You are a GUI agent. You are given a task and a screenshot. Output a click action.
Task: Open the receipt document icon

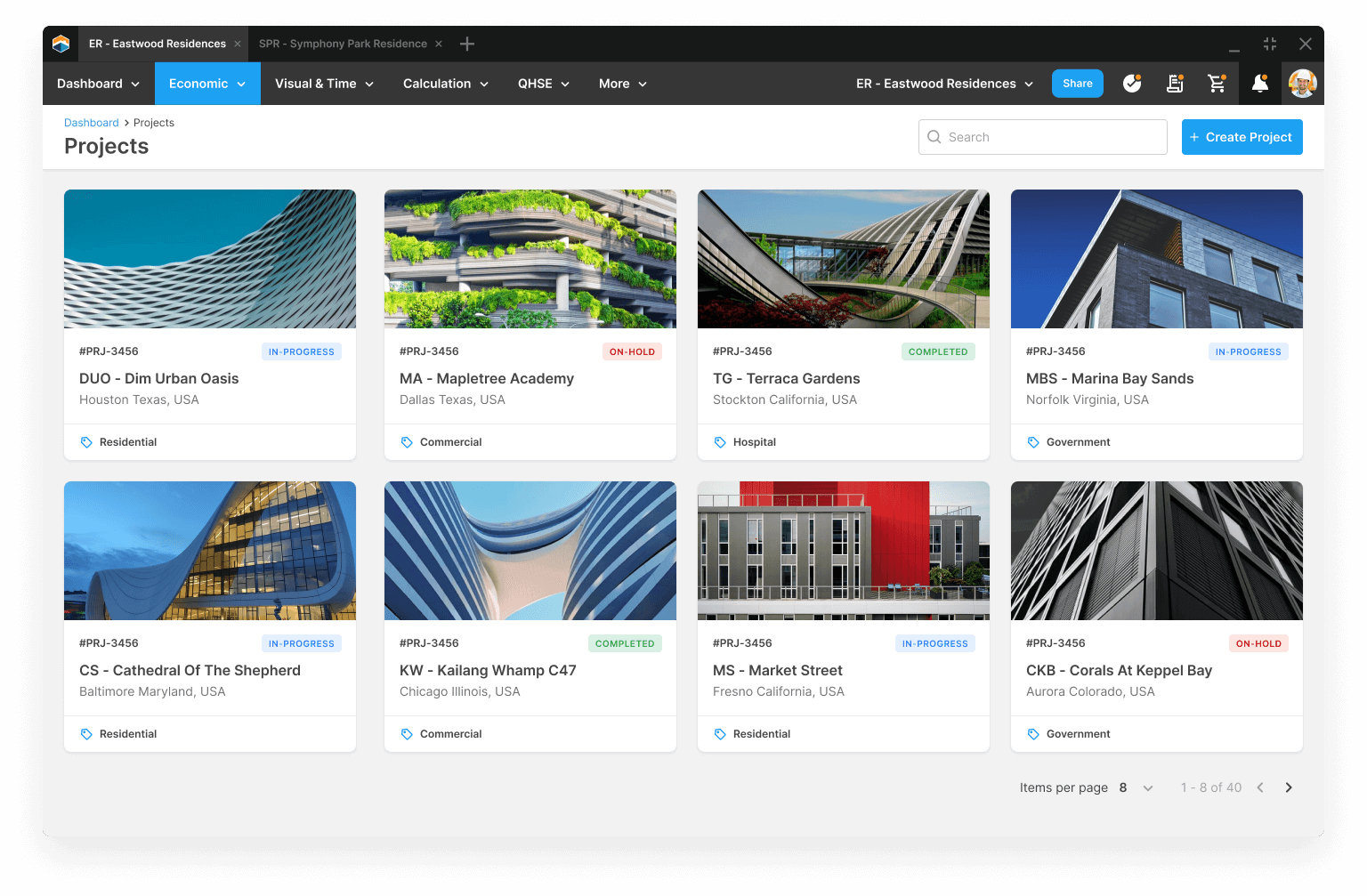1175,84
